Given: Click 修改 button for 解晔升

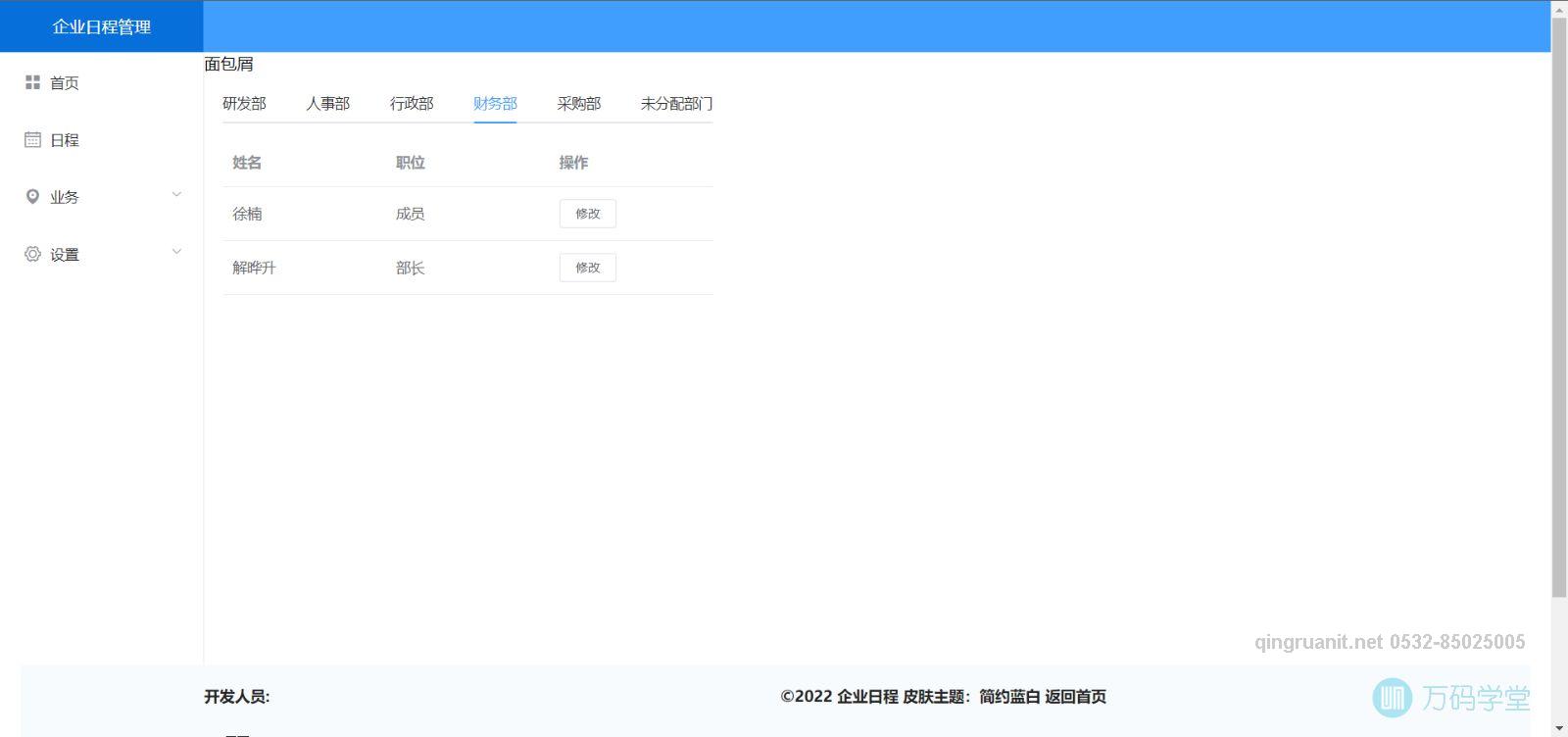Looking at the screenshot, I should 588,268.
